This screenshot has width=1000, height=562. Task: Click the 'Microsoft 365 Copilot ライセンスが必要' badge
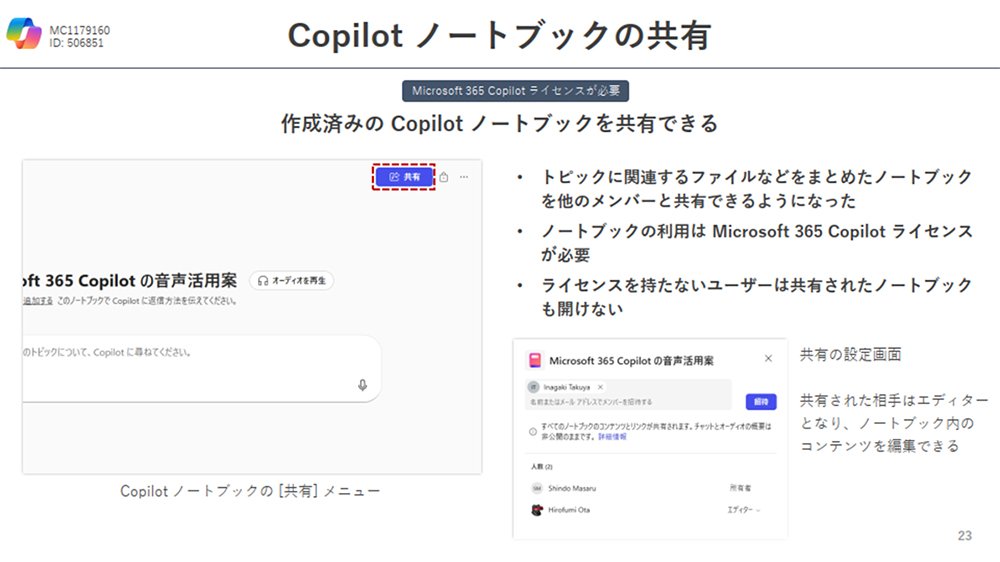point(515,91)
